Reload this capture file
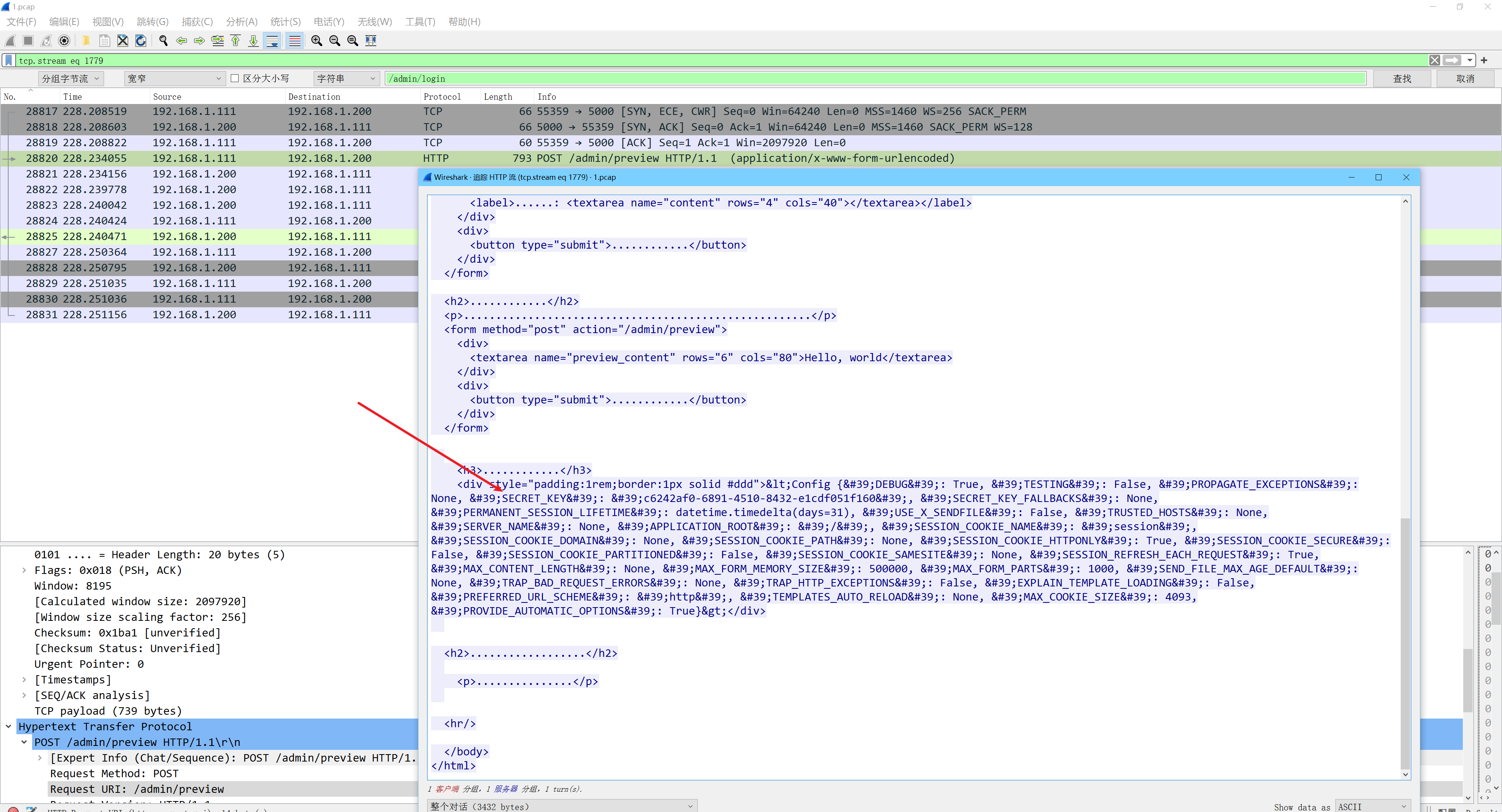The height and width of the screenshot is (812, 1502). point(140,40)
